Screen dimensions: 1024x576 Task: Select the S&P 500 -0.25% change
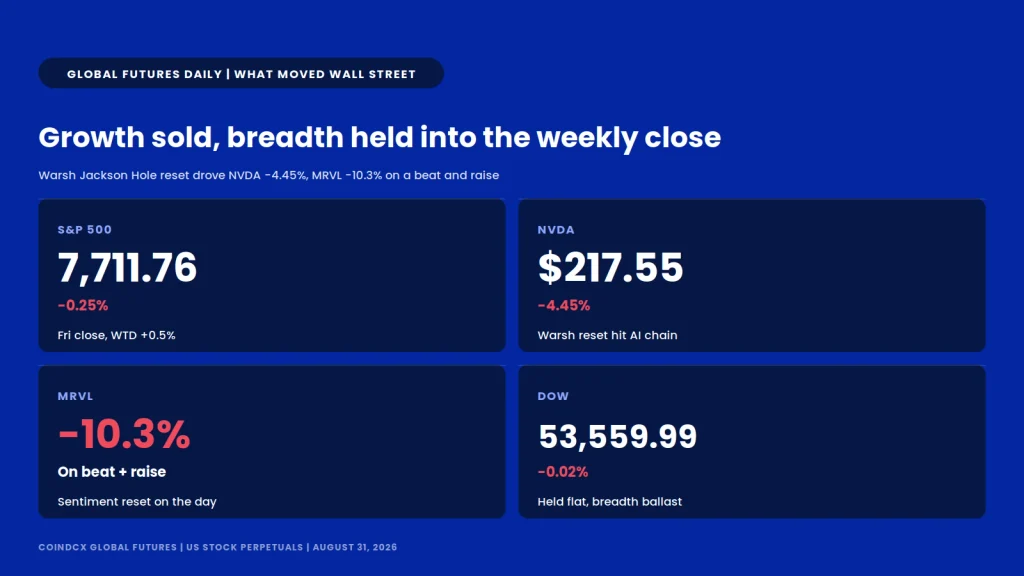click(83, 305)
